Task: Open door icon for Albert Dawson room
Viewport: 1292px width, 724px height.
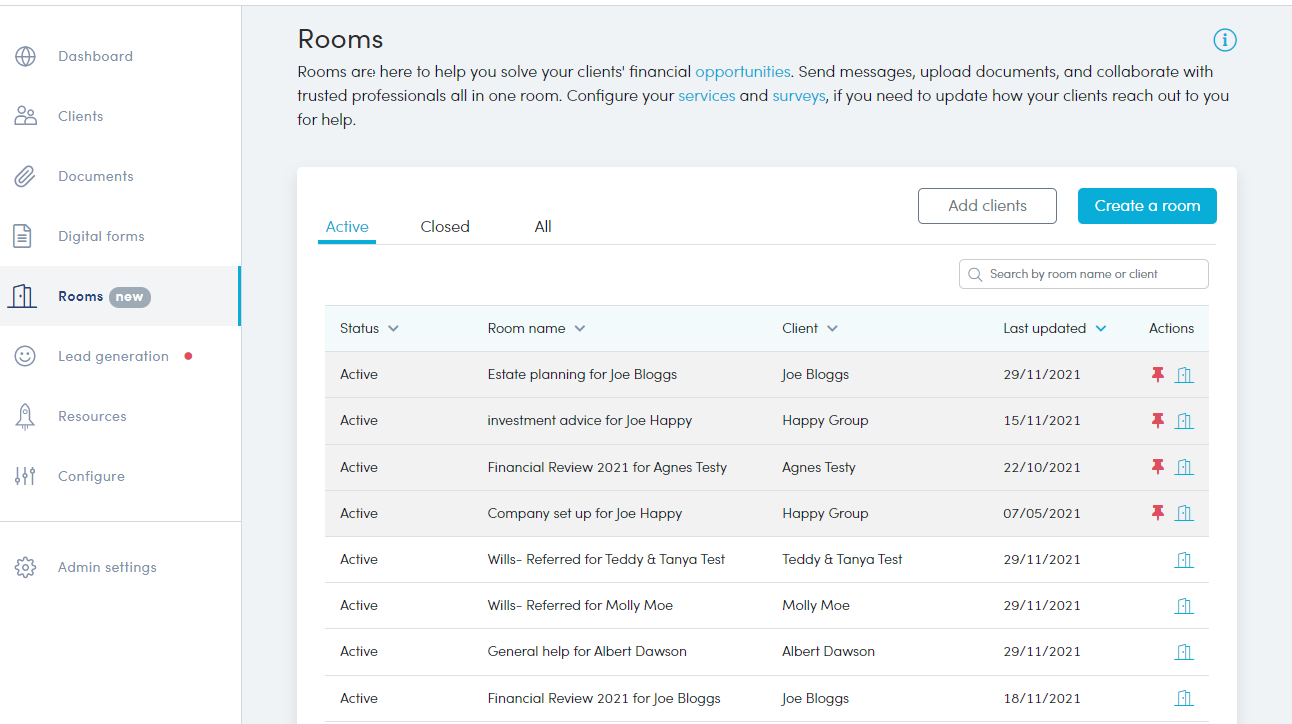Action: [1184, 651]
